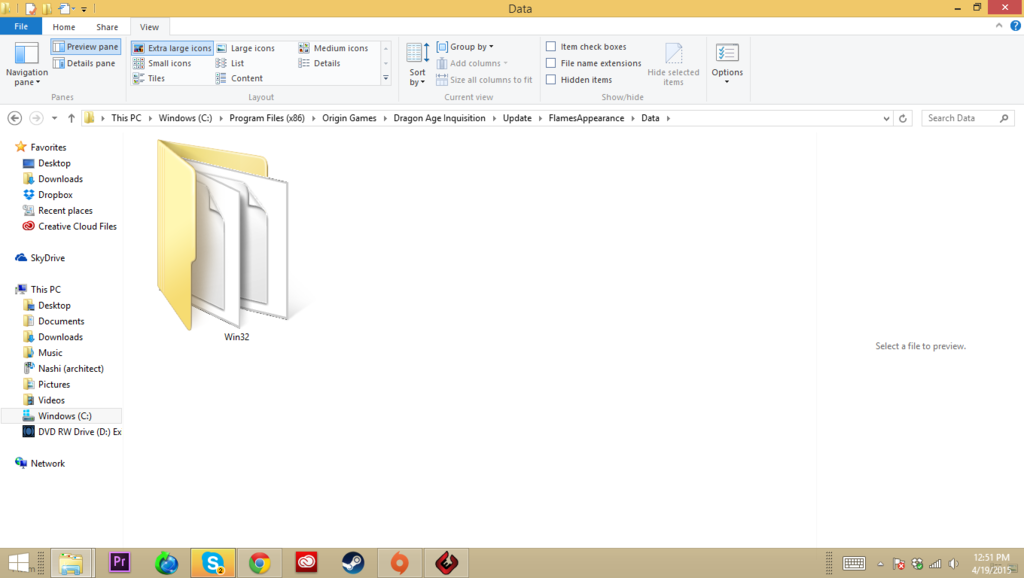The image size is (1024, 578).
Task: Switch to the Share ribbon tab
Action: pos(106,27)
